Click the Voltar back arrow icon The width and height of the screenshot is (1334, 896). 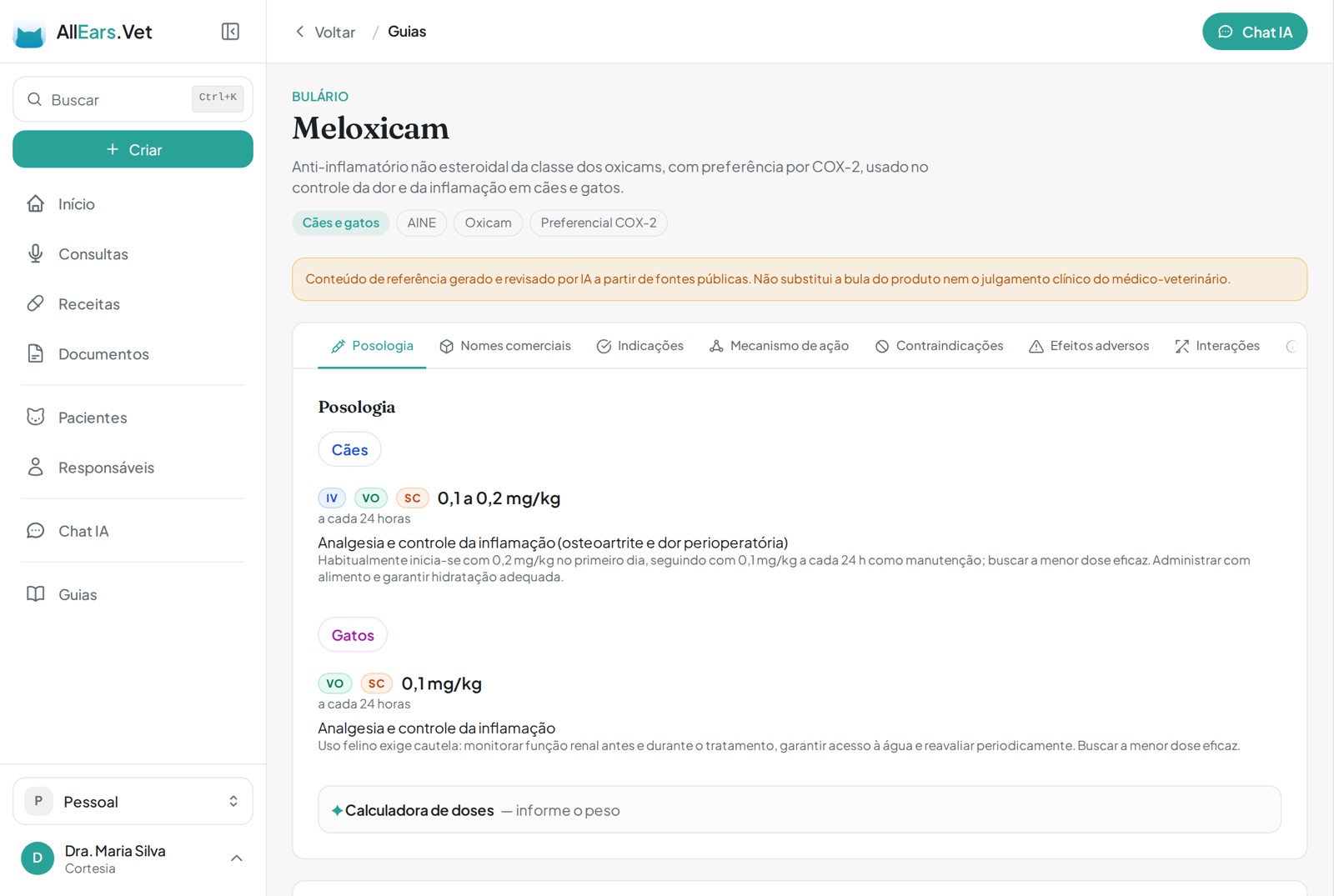click(x=300, y=32)
